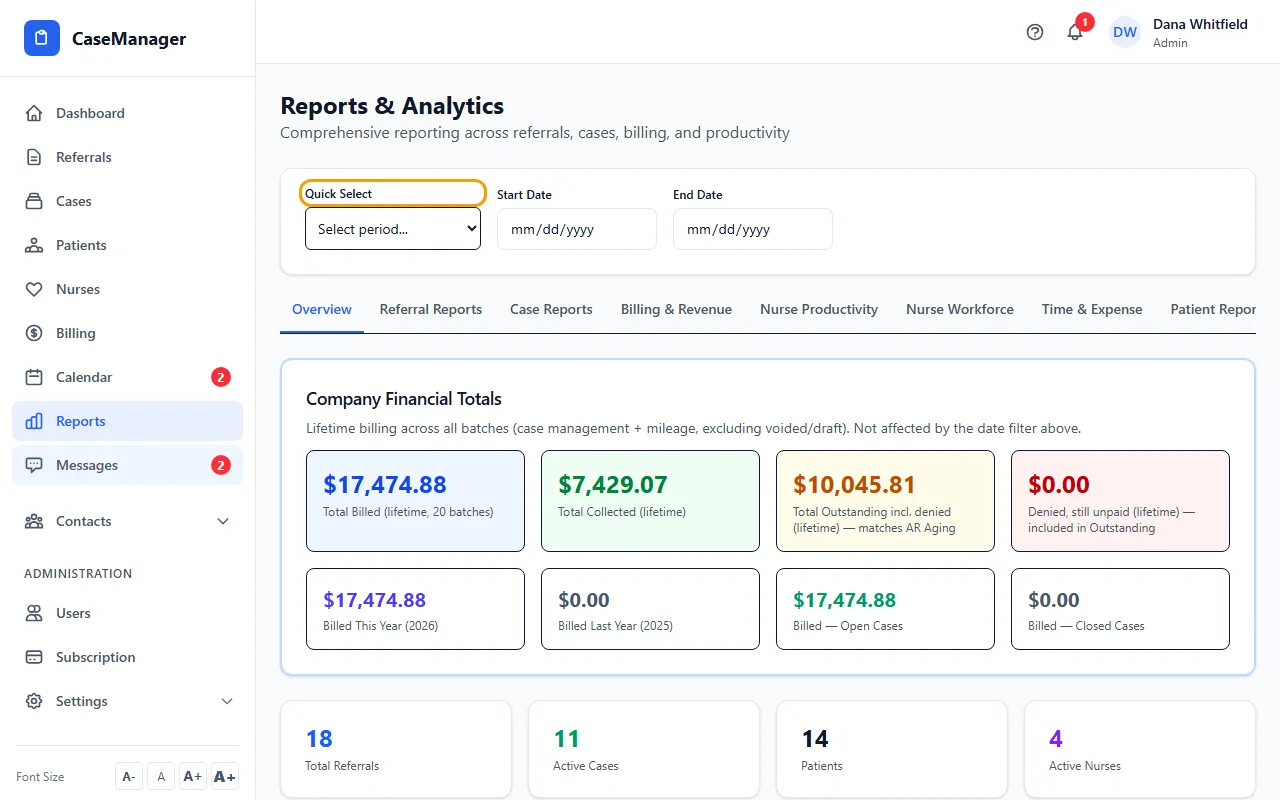Click the DW user avatar
The image size is (1280, 800).
[x=1125, y=32]
